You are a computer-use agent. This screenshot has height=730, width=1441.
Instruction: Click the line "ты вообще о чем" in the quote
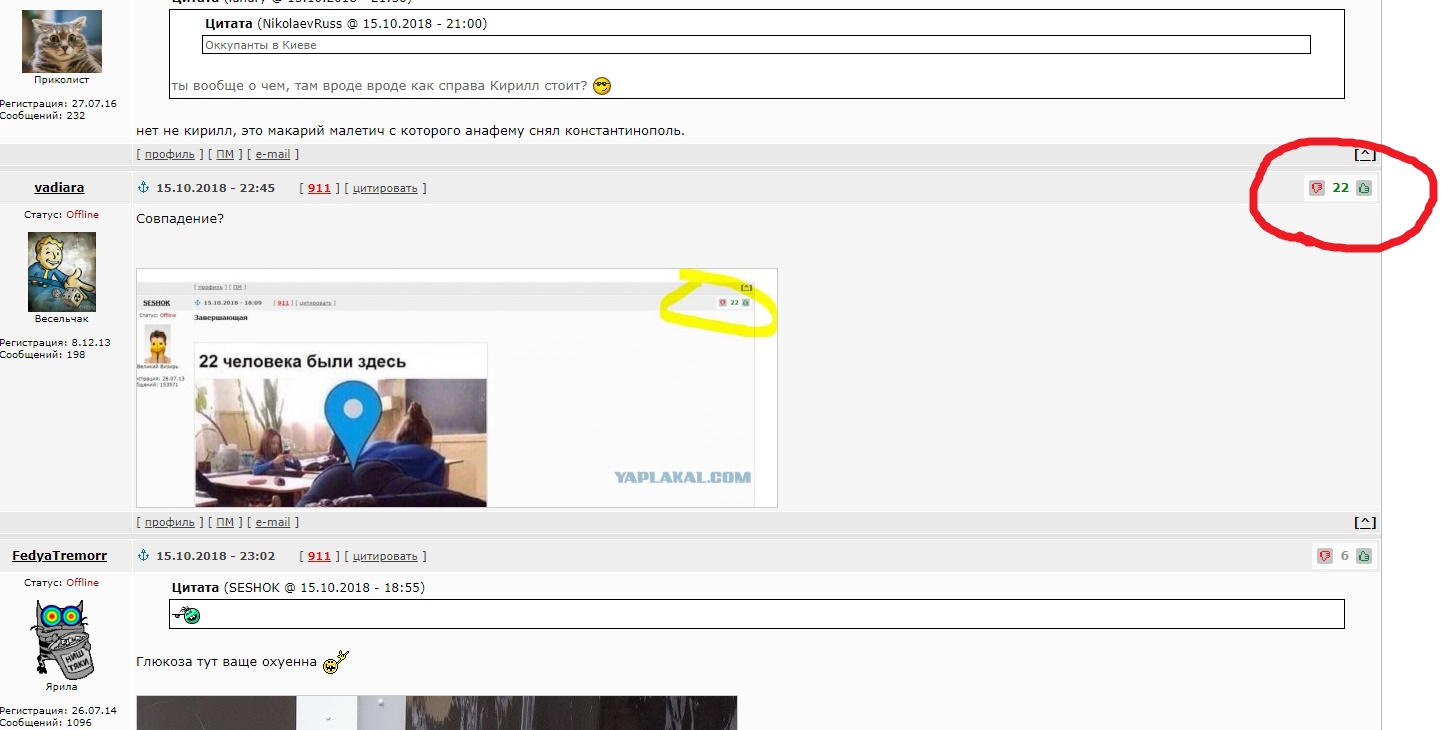[x=379, y=86]
